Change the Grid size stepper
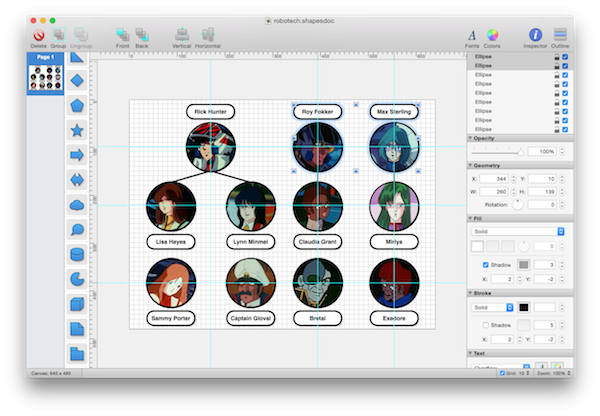This screenshot has width=600, height=416. pyautogui.click(x=528, y=373)
